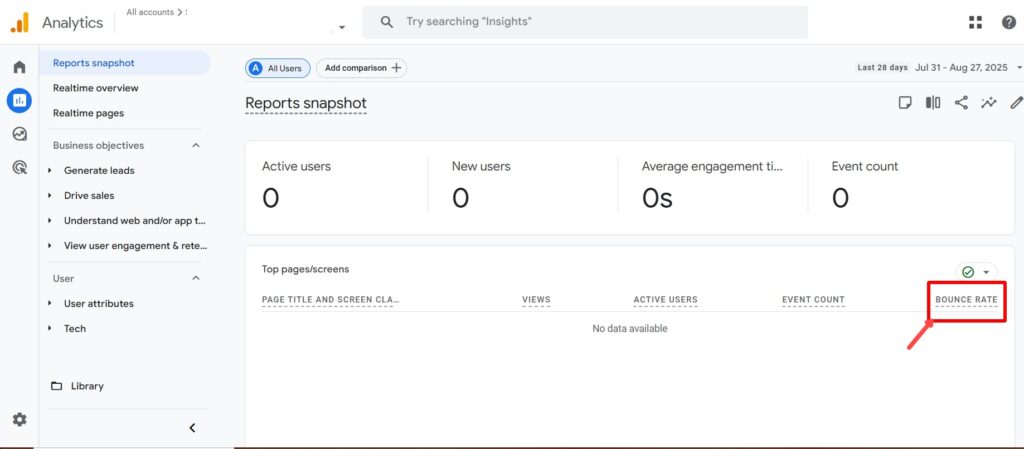Open the Explore icon in left rail
The image size is (1024, 449).
click(19, 134)
